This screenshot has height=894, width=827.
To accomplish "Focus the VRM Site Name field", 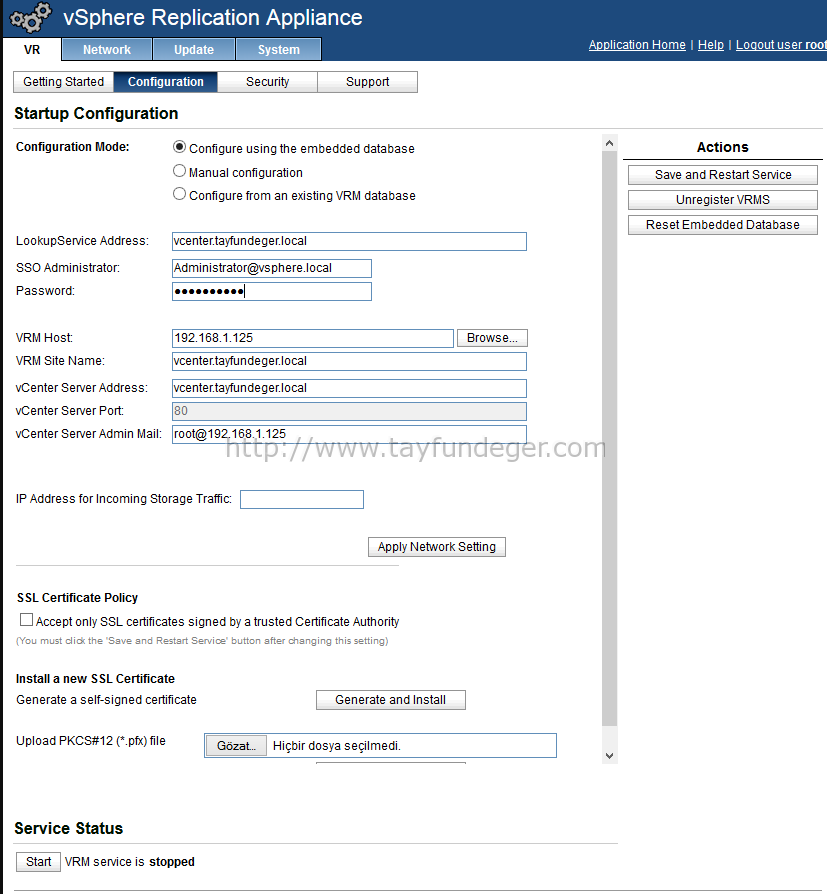I will (x=349, y=361).
